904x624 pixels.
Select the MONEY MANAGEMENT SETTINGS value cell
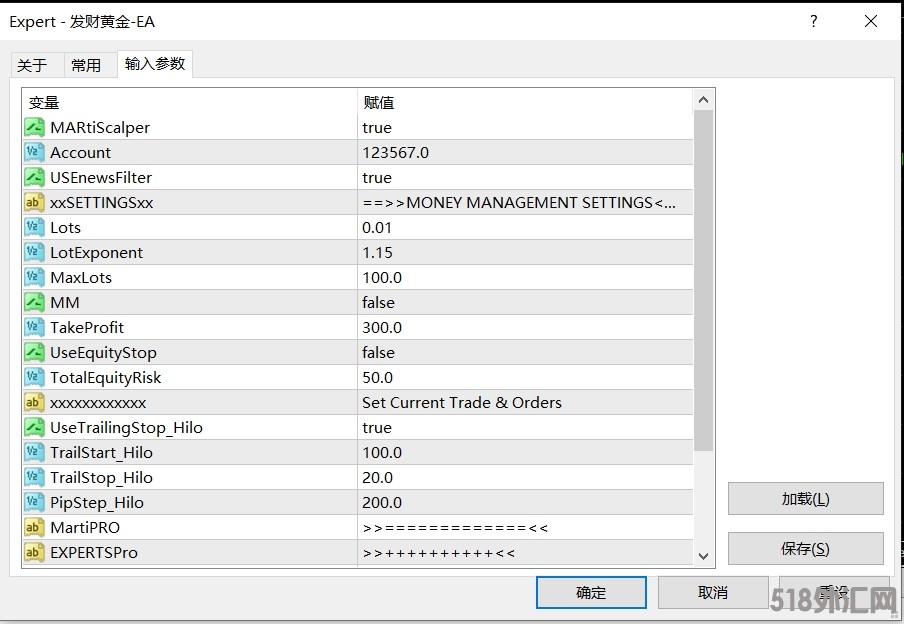coord(525,202)
